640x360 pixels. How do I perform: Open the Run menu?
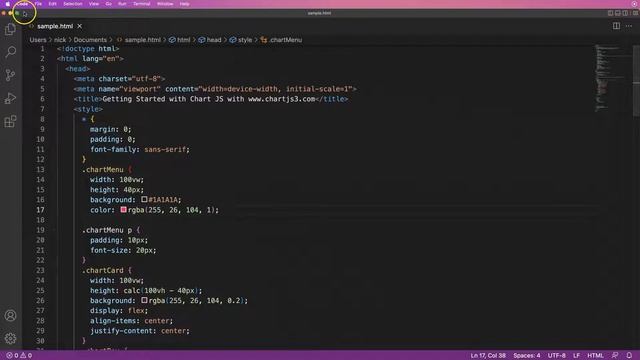click(x=122, y=4)
